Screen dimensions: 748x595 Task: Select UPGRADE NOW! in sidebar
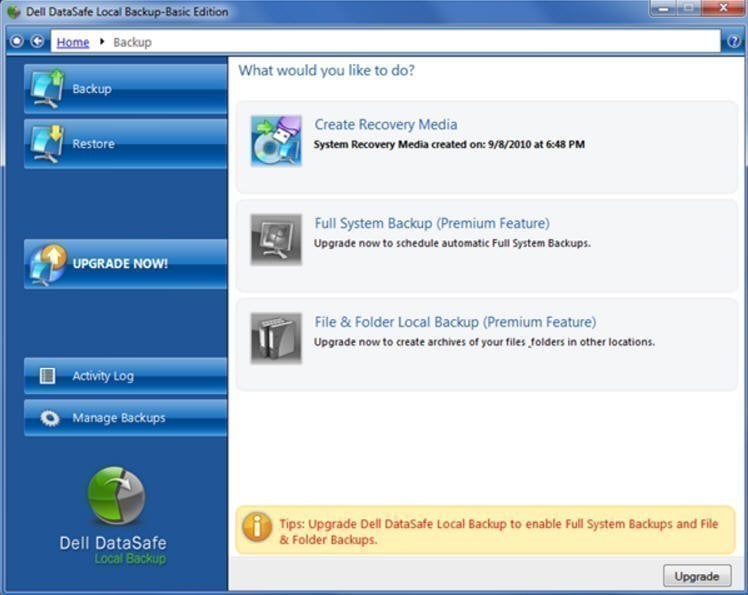pyautogui.click(x=125, y=264)
